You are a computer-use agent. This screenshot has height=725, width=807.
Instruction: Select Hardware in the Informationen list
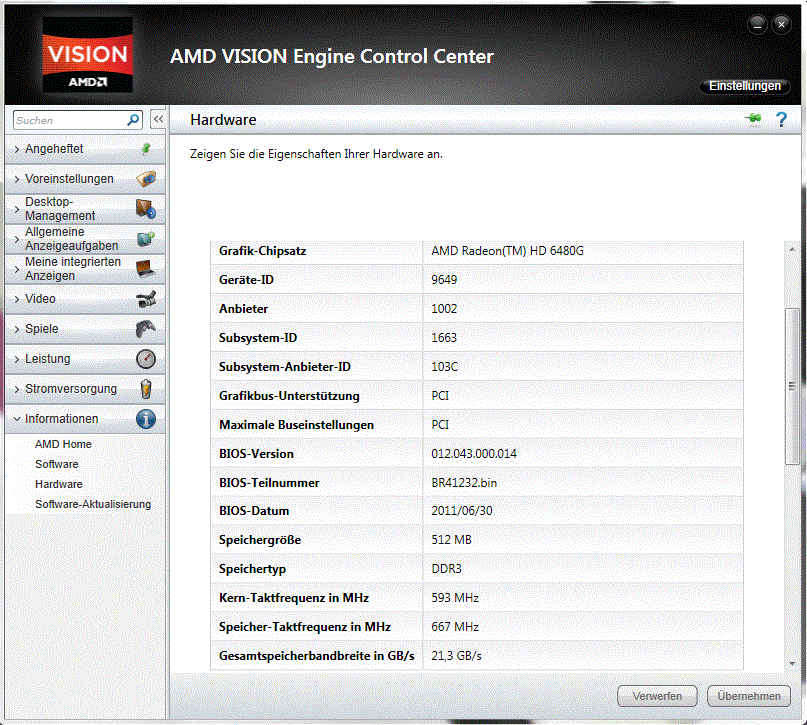[x=59, y=484]
